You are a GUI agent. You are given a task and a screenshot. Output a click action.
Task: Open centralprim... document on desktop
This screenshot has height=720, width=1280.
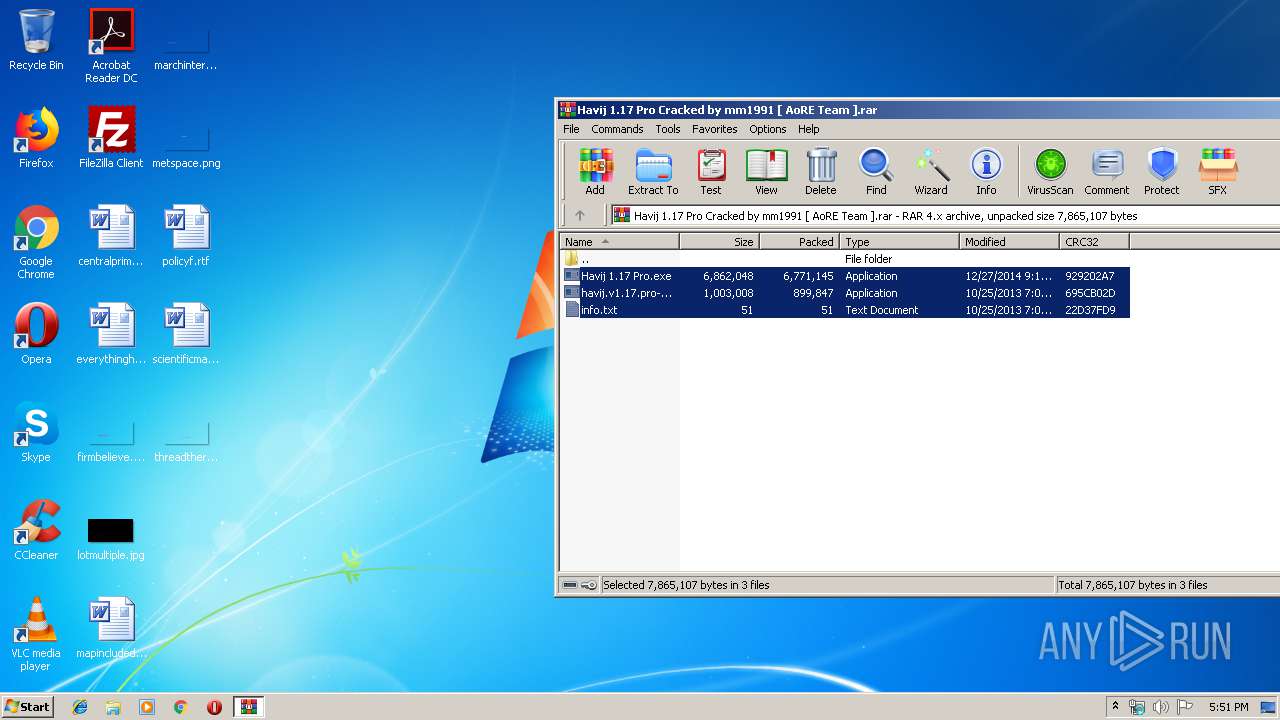click(111, 236)
